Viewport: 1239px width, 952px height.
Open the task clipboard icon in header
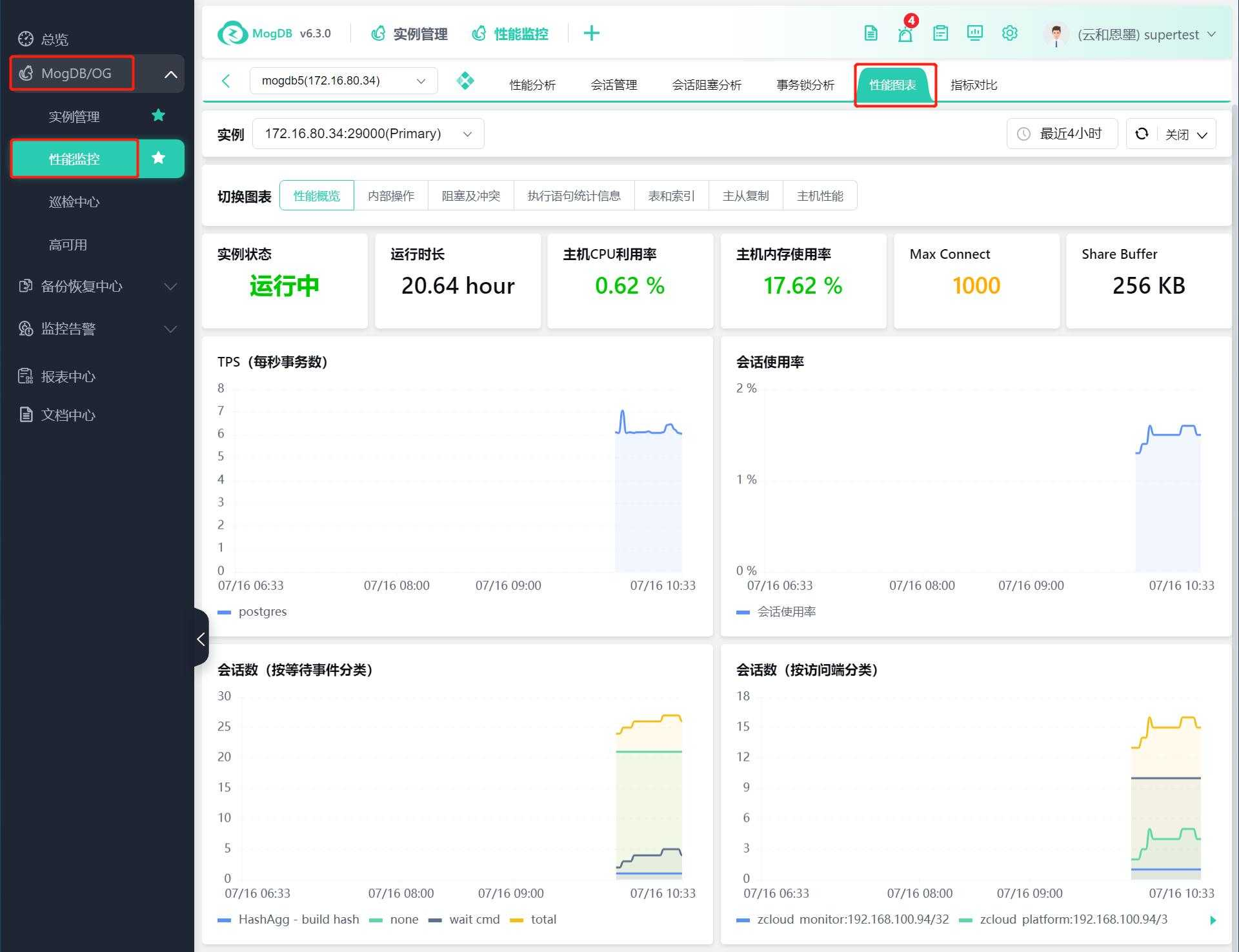pos(940,34)
